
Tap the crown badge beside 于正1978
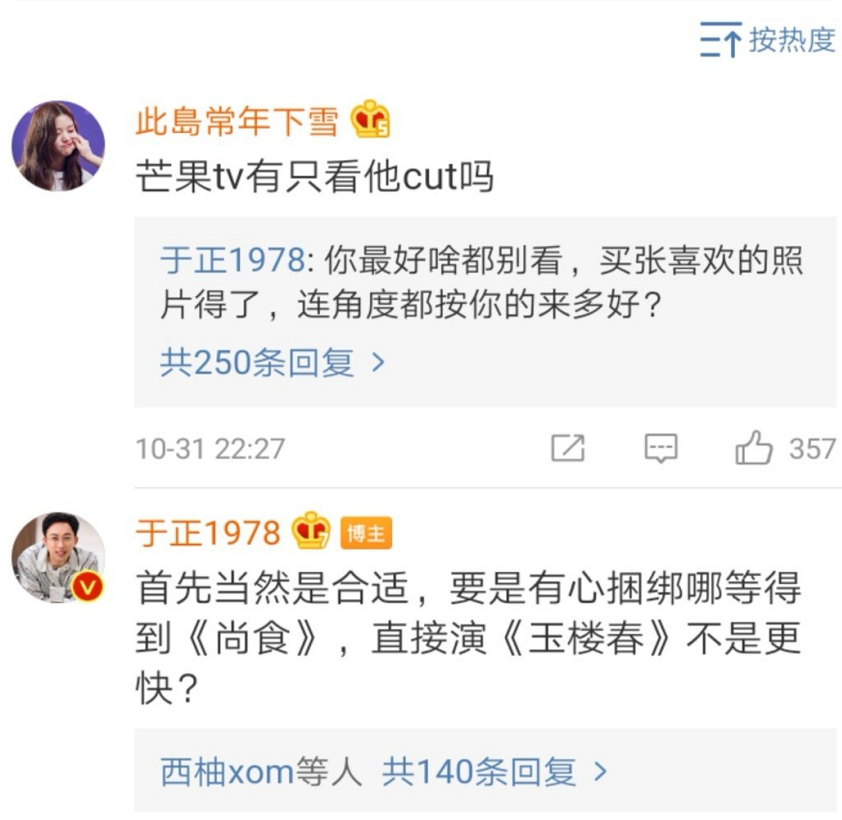311,530
